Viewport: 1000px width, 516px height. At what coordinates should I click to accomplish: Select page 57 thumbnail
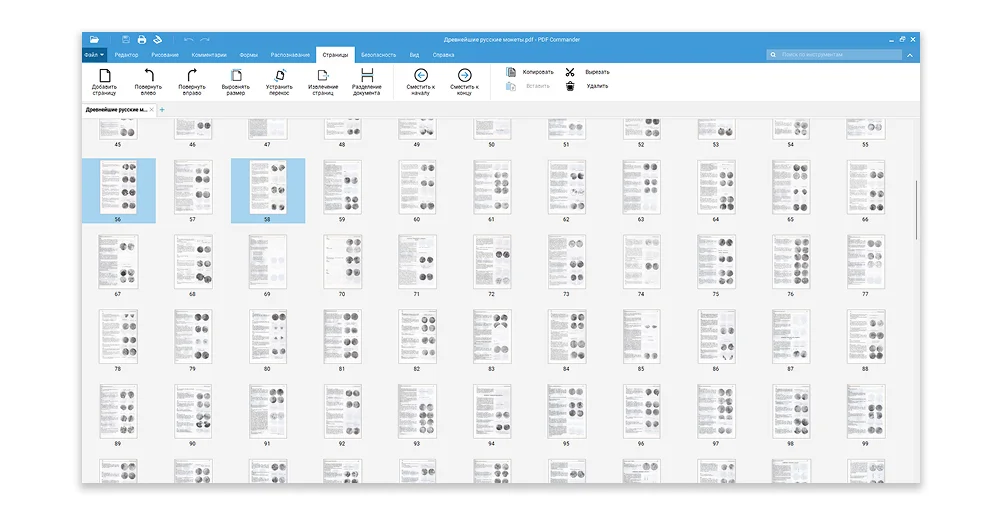pos(193,187)
